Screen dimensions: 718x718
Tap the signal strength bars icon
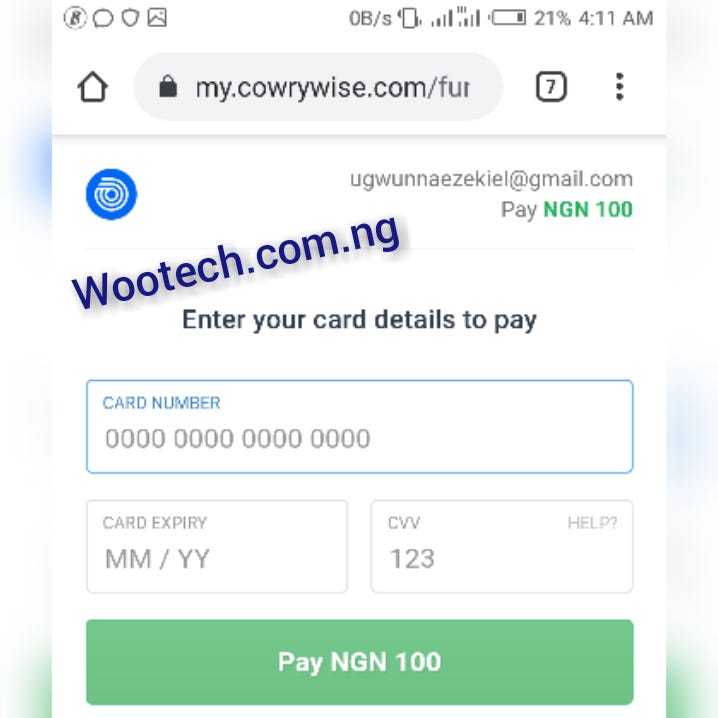(456, 18)
